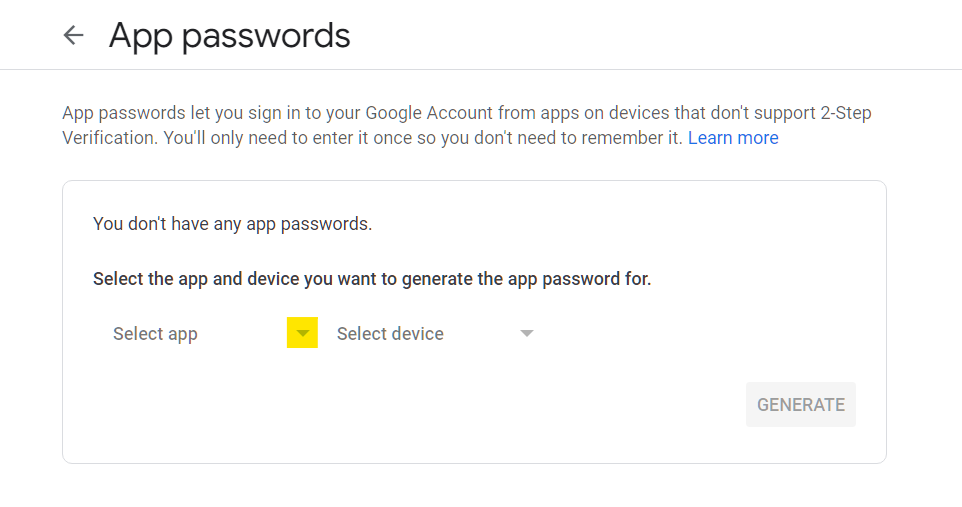Viewport: 962px width, 507px height.
Task: Click the grayed-out GENERATE button
Action: pos(801,404)
